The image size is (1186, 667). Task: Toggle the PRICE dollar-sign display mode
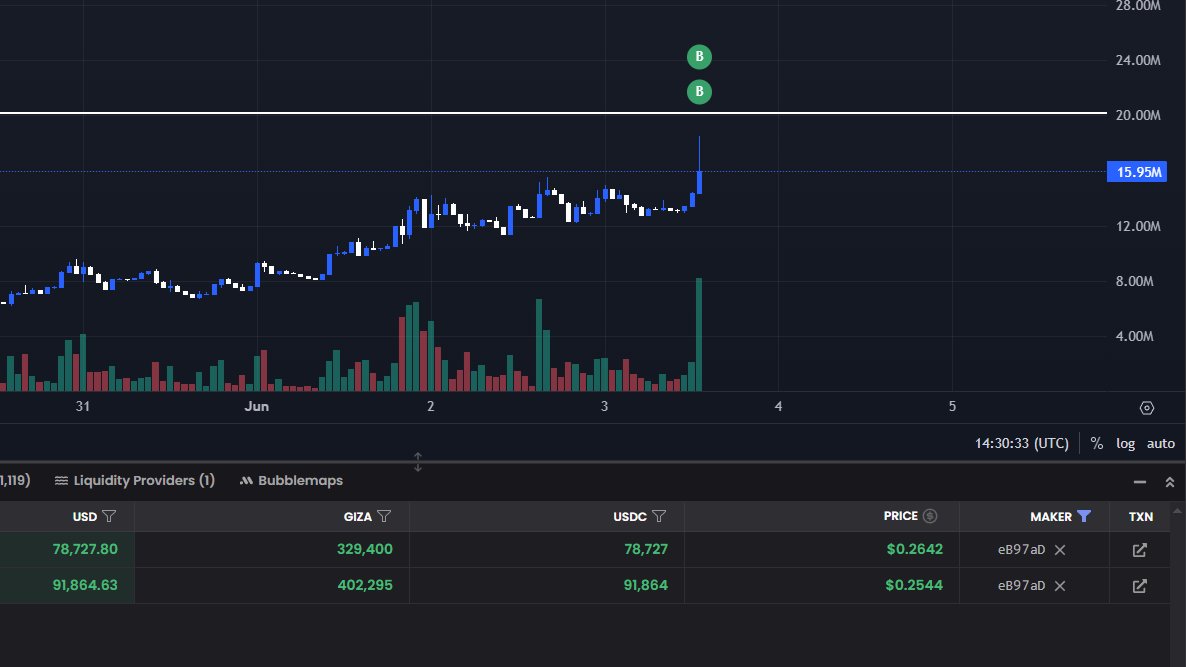point(930,515)
